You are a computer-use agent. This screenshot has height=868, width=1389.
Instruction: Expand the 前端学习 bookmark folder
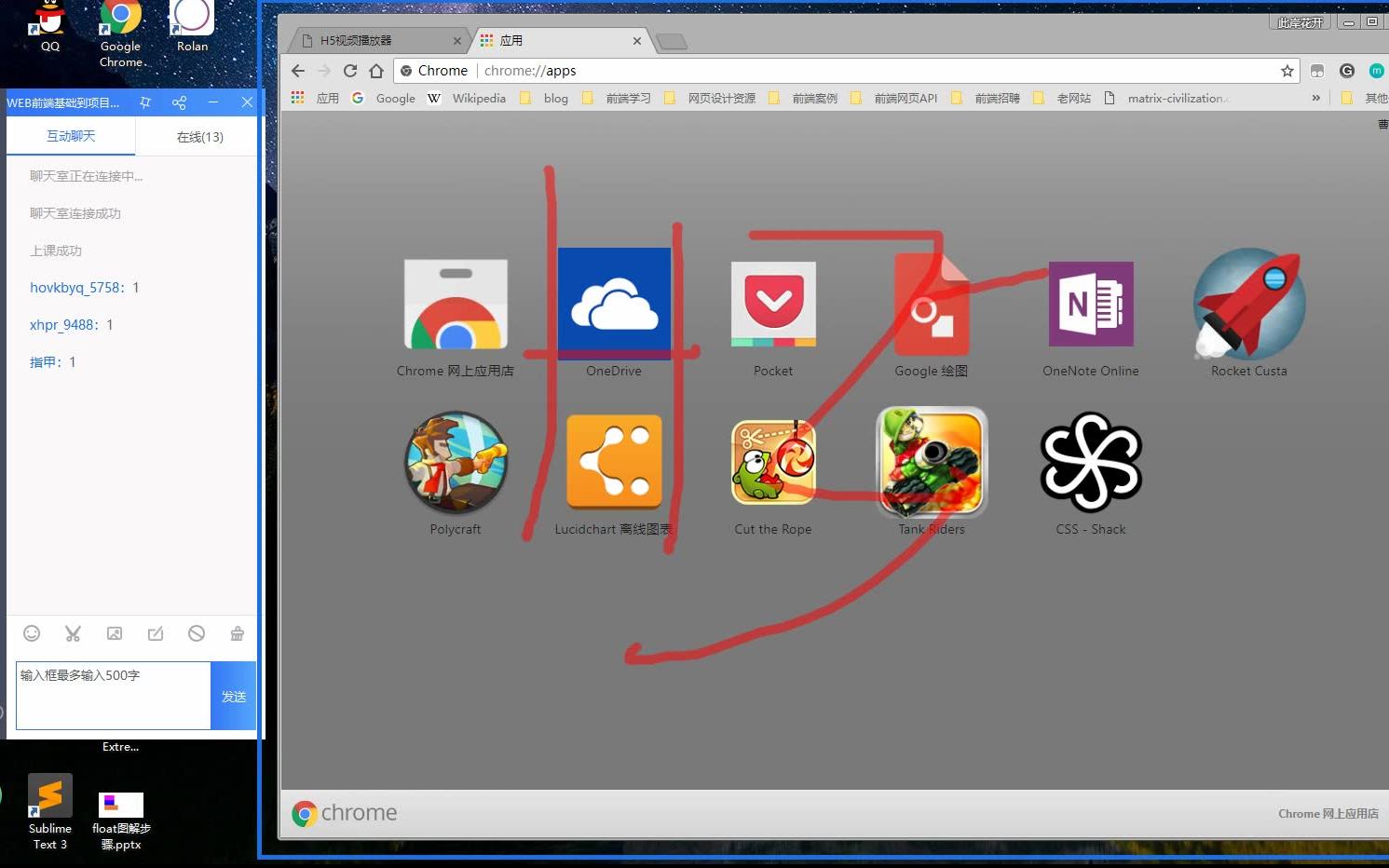pos(616,98)
